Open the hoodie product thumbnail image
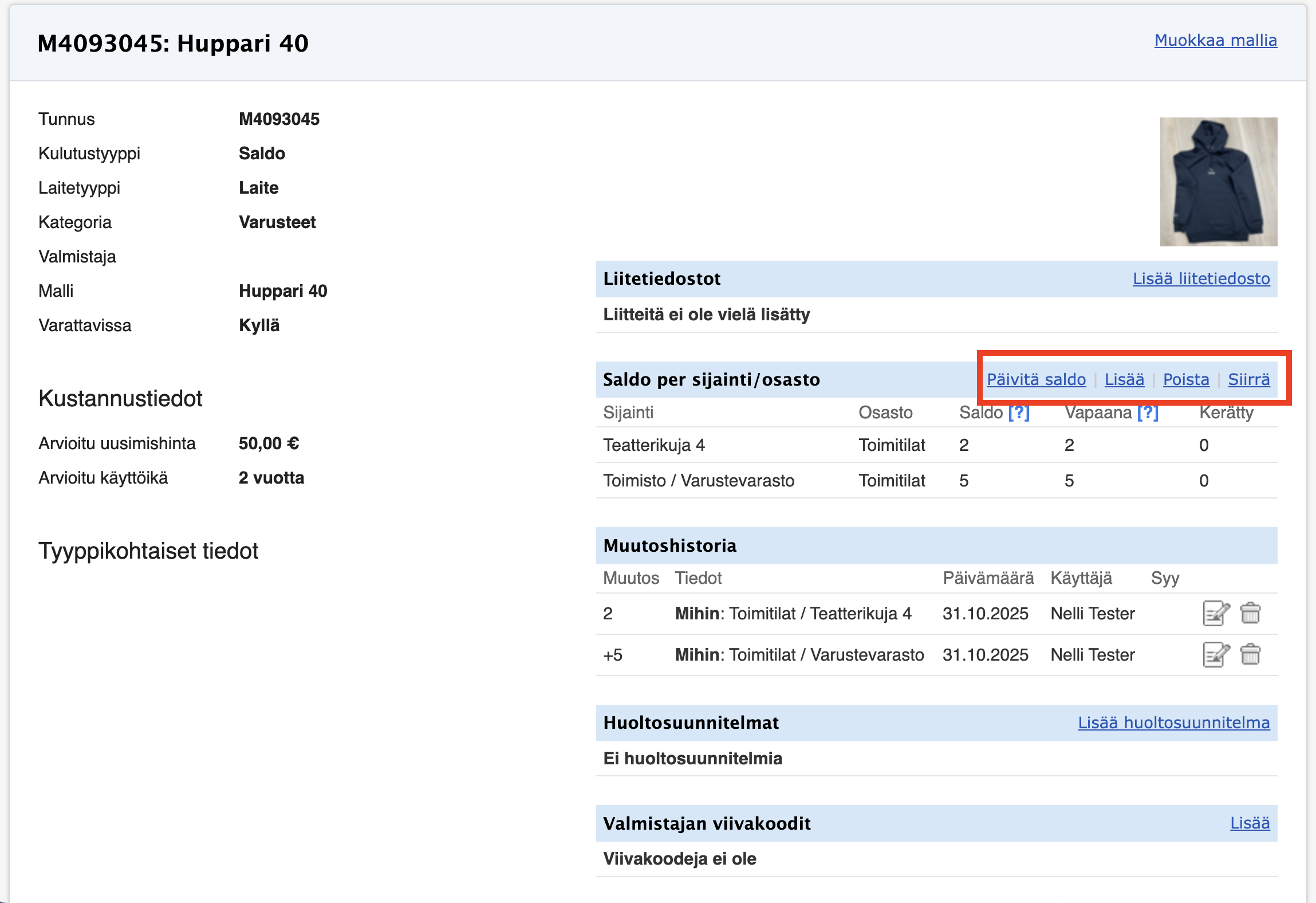1316x903 pixels. click(x=1218, y=182)
